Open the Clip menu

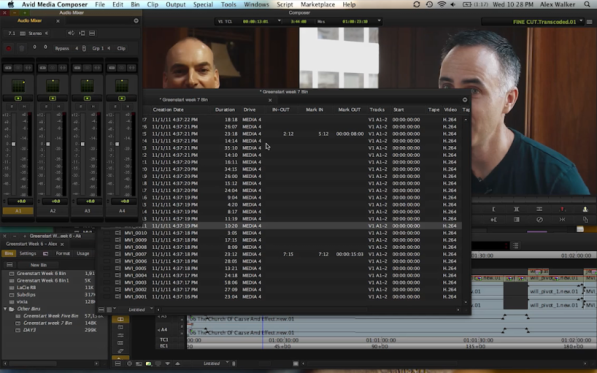click(x=152, y=4)
